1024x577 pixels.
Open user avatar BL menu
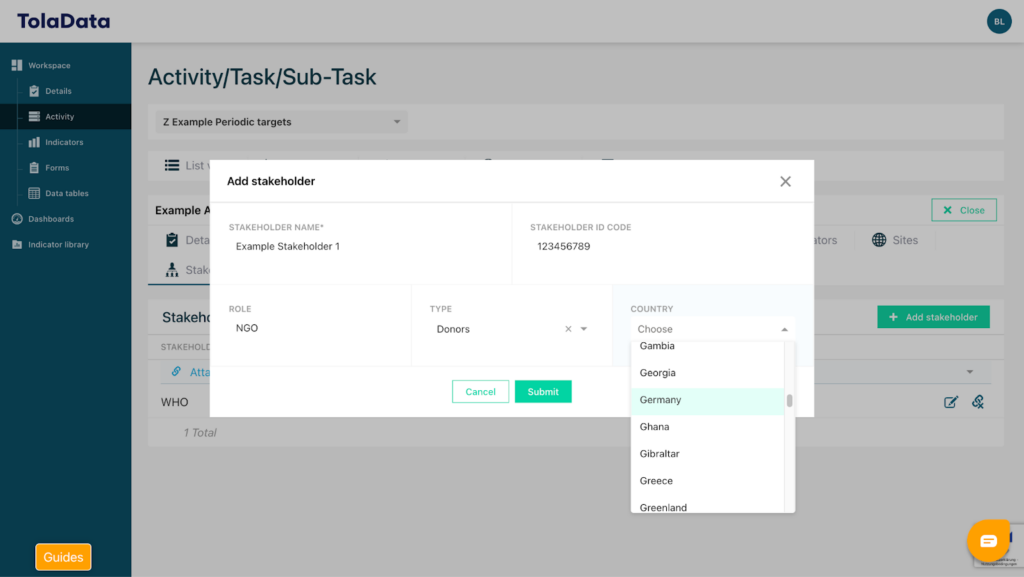tap(998, 21)
